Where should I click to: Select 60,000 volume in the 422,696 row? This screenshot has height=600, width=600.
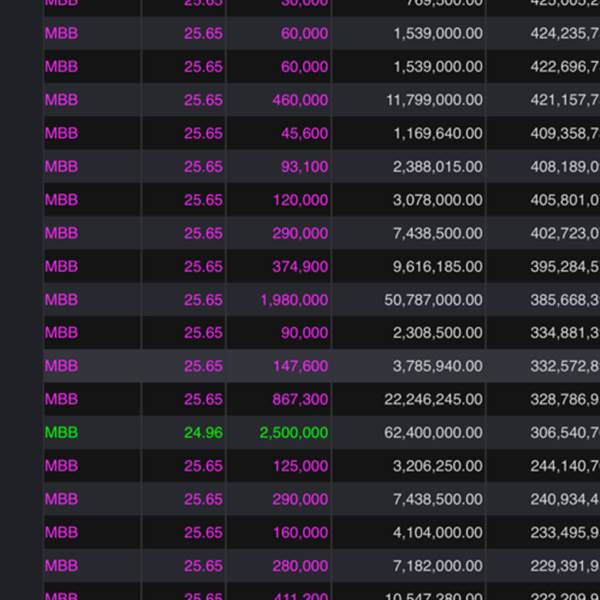(304, 67)
